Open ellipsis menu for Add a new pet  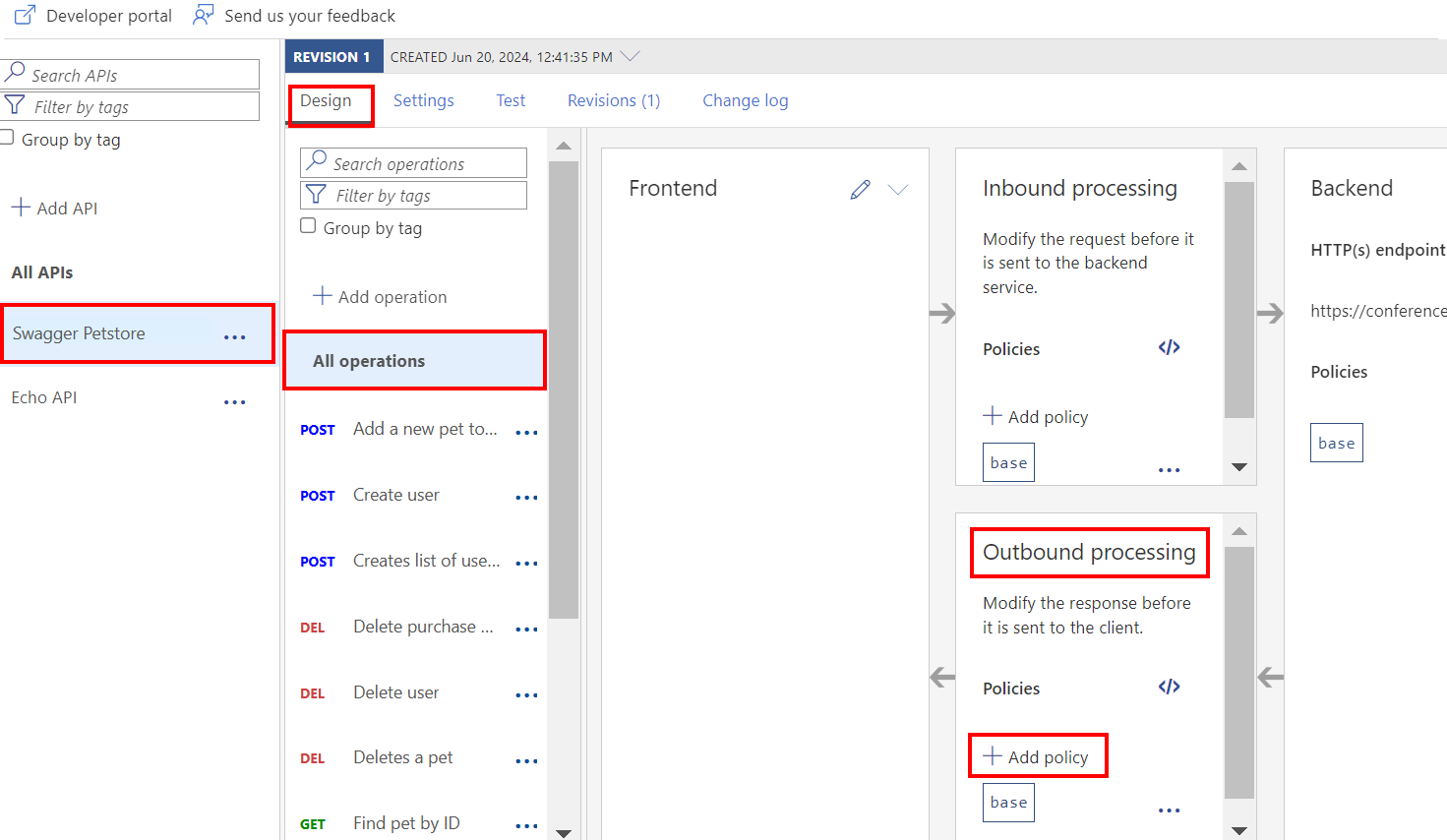pyautogui.click(x=526, y=433)
